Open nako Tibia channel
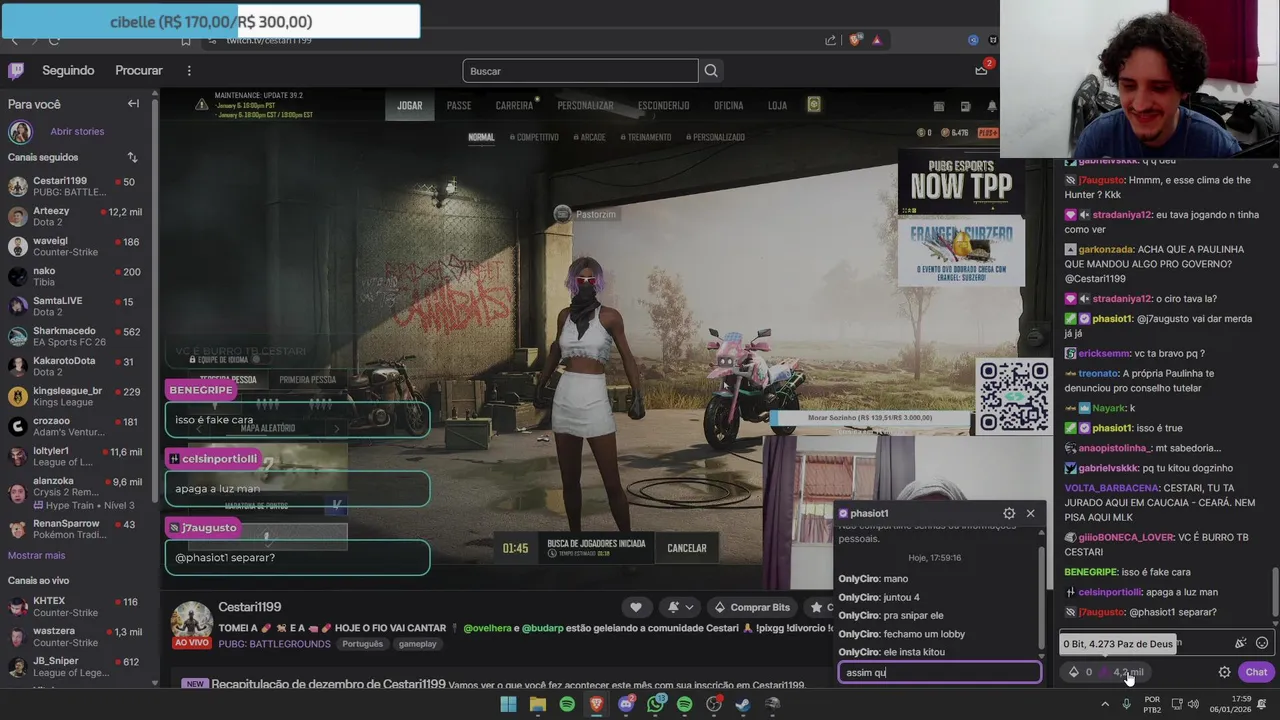 click(77, 276)
